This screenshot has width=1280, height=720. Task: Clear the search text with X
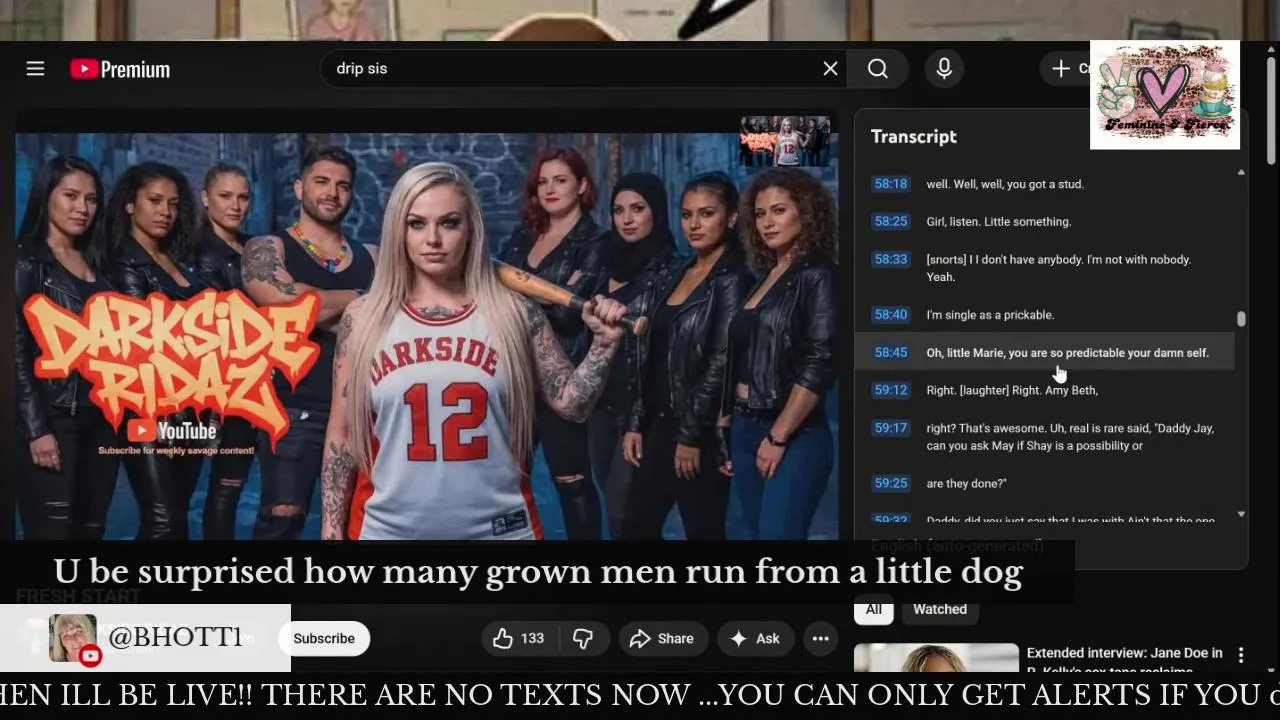coord(830,68)
